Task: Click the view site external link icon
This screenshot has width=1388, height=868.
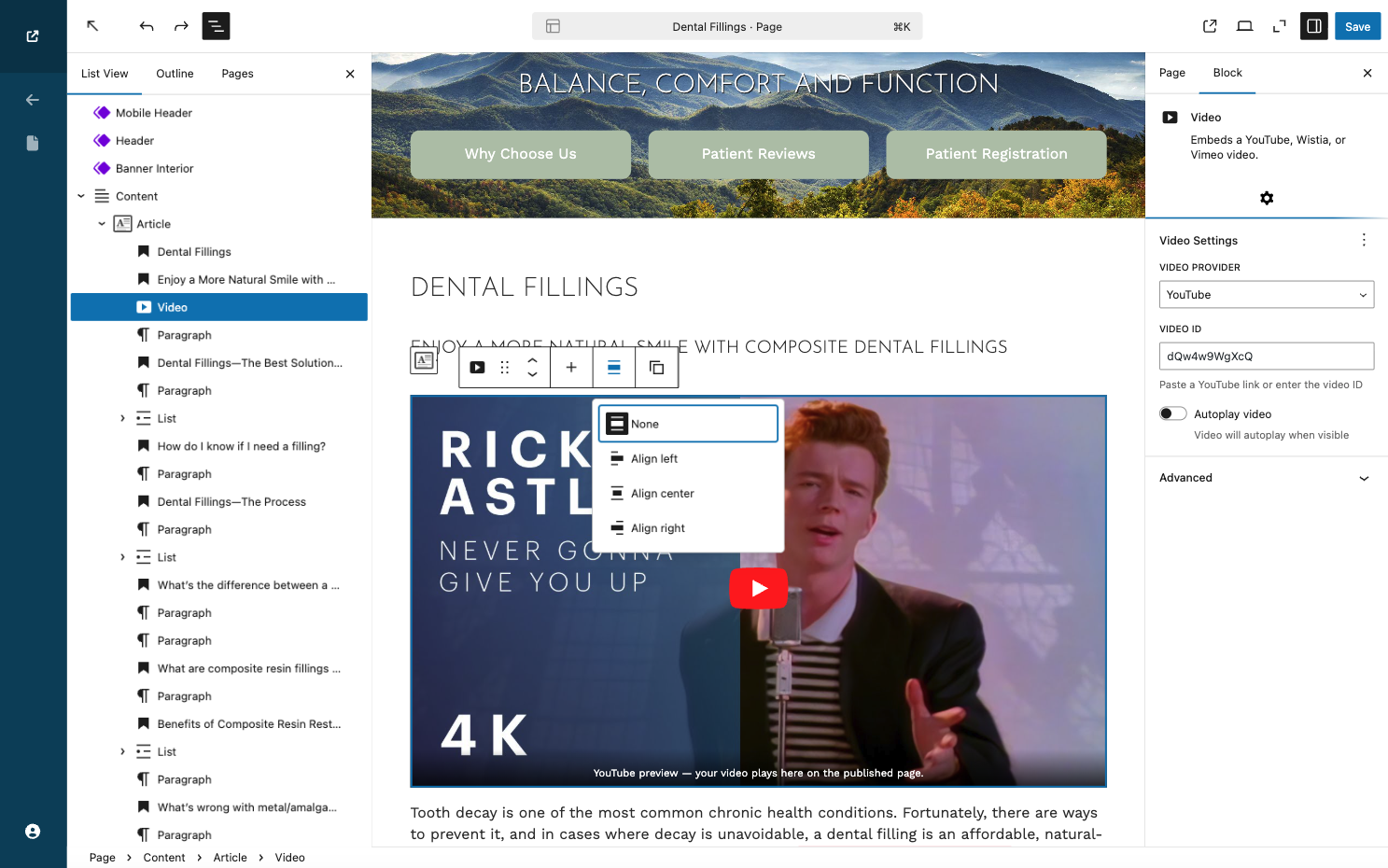Action: (x=33, y=36)
